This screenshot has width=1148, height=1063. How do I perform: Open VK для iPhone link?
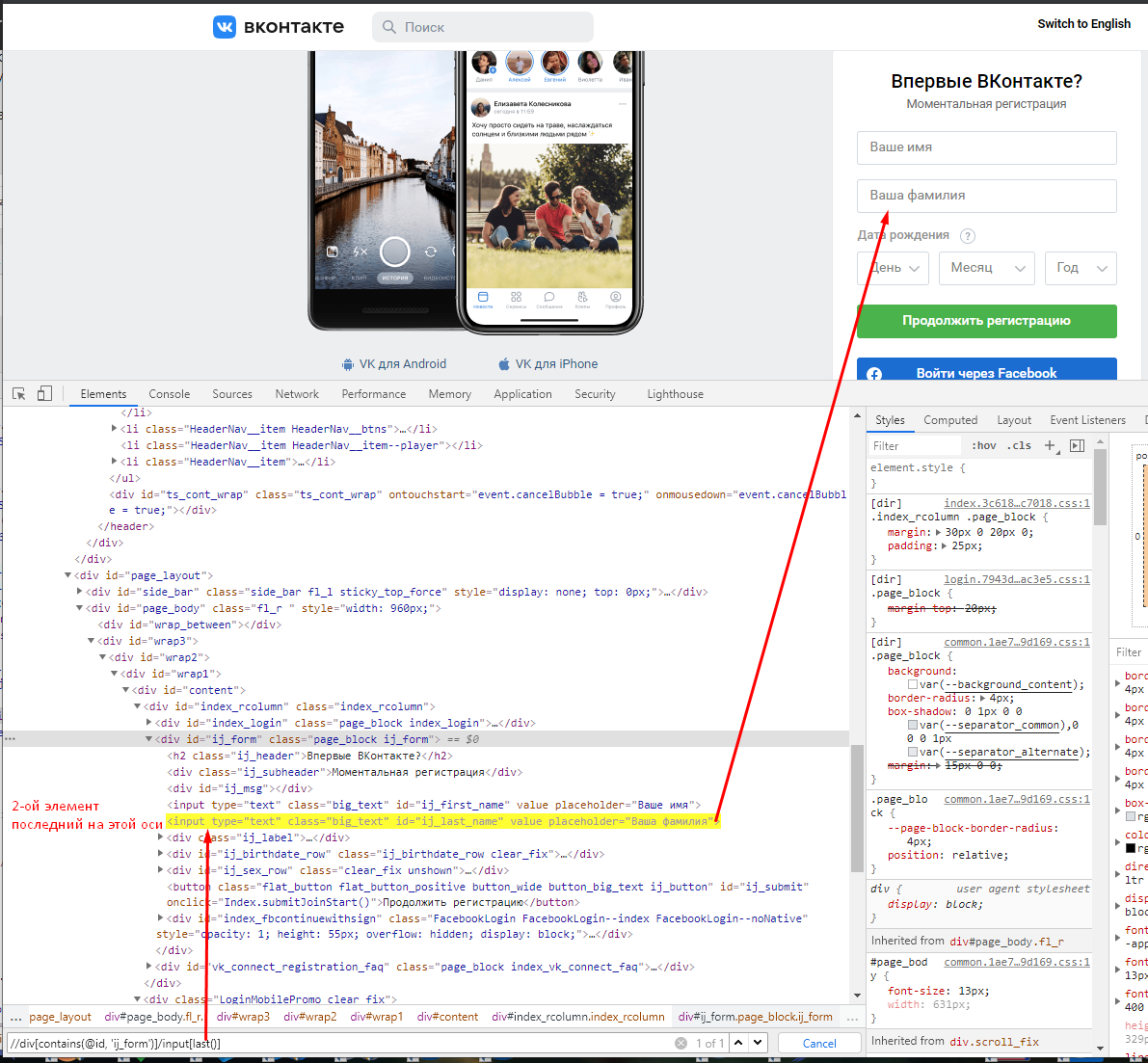[556, 364]
